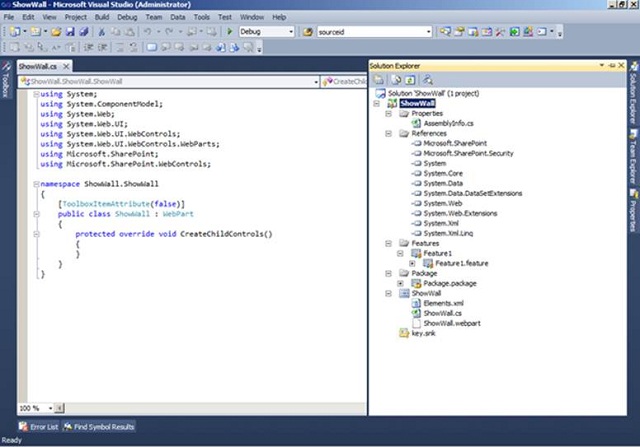The image size is (640, 447).
Task: Open the 100 % zoom dropdown
Action: pyautogui.click(x=50, y=408)
